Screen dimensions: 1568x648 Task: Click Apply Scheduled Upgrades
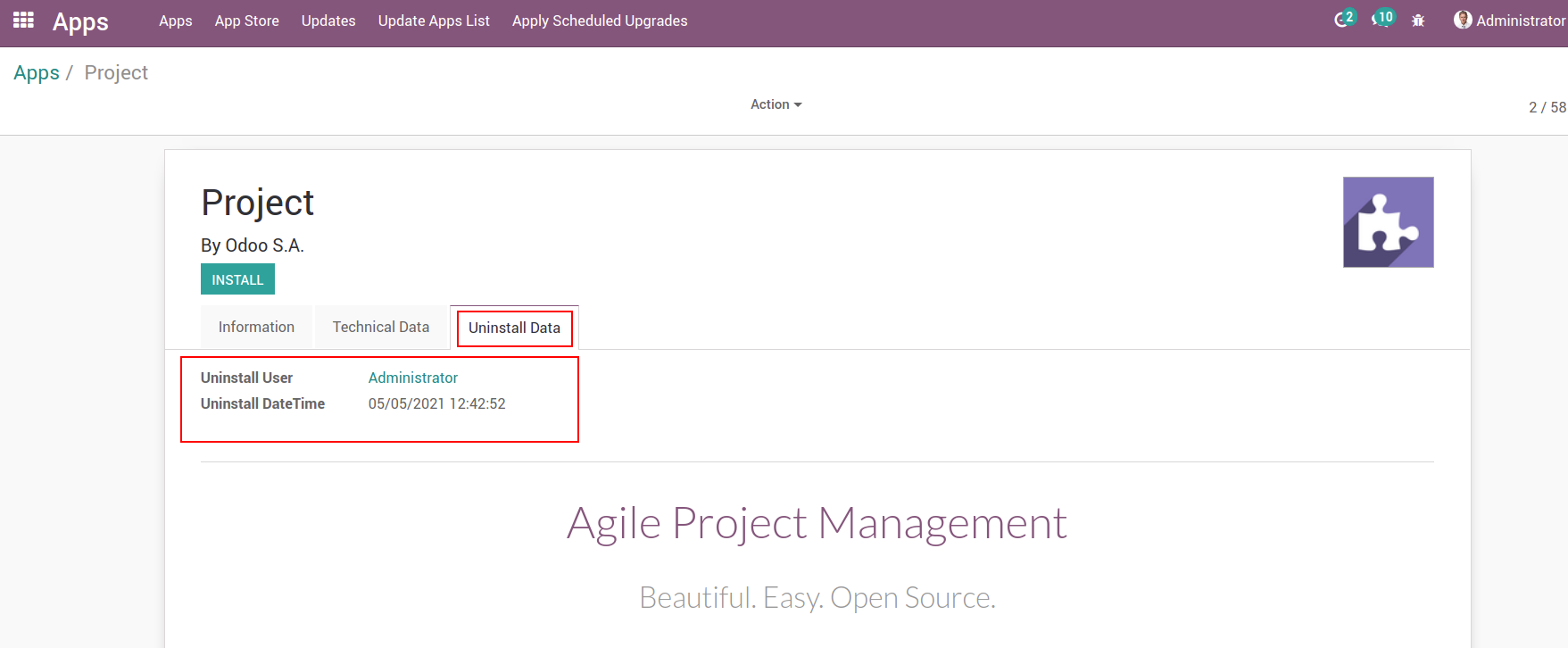click(x=600, y=21)
